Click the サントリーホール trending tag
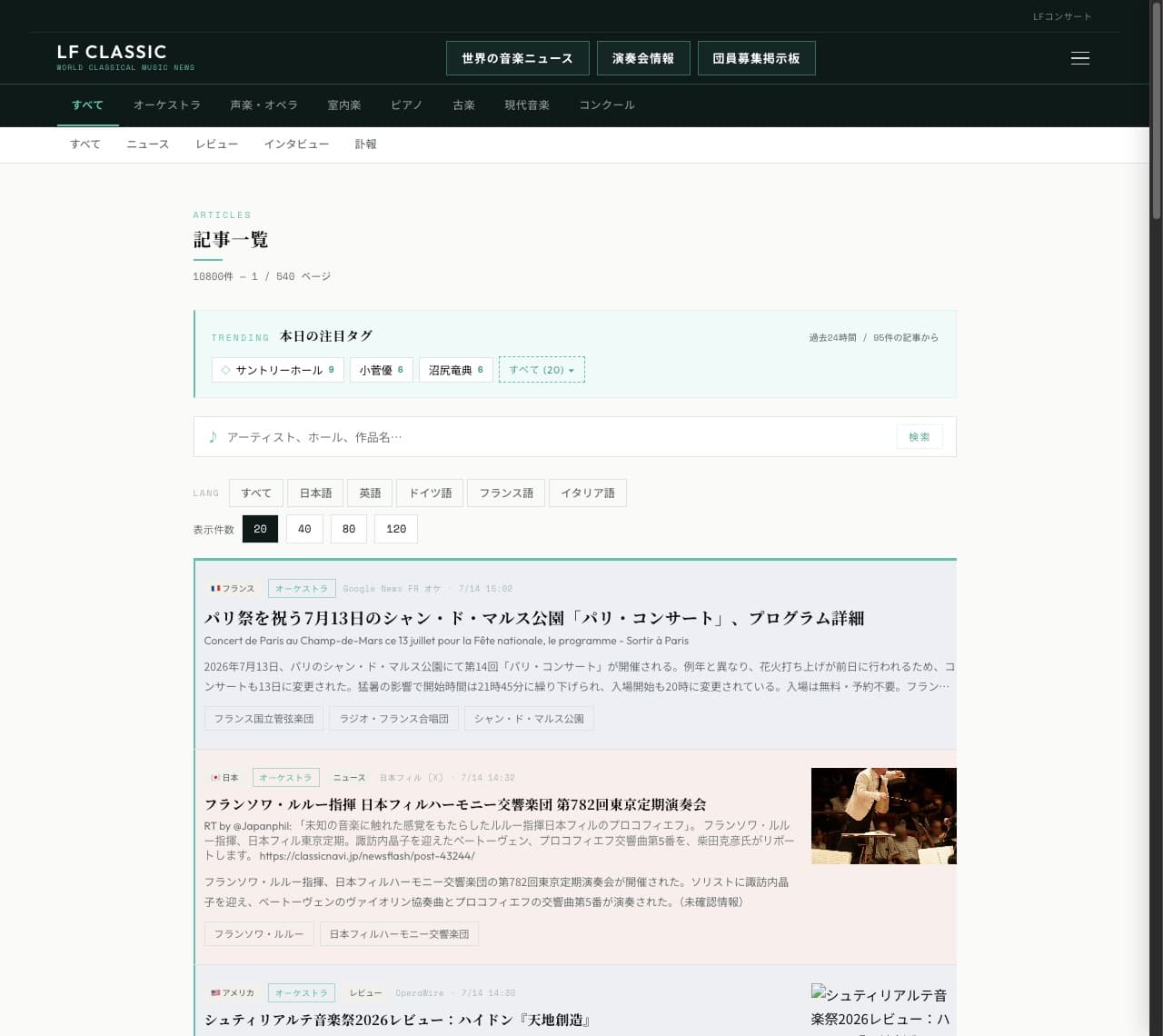Screen dimensions: 1163x1036 tap(278, 370)
